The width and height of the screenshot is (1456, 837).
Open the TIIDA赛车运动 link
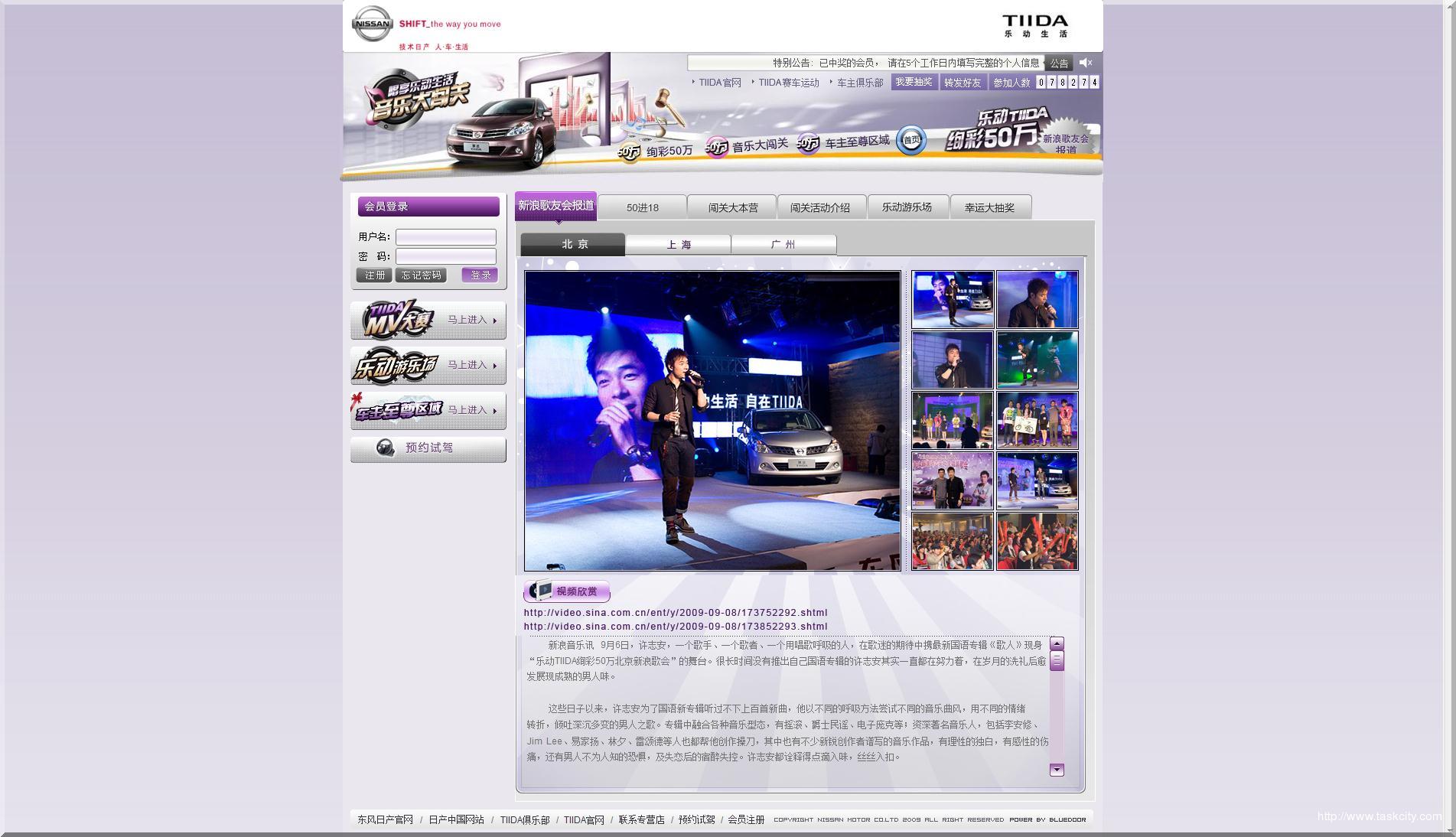coord(788,83)
